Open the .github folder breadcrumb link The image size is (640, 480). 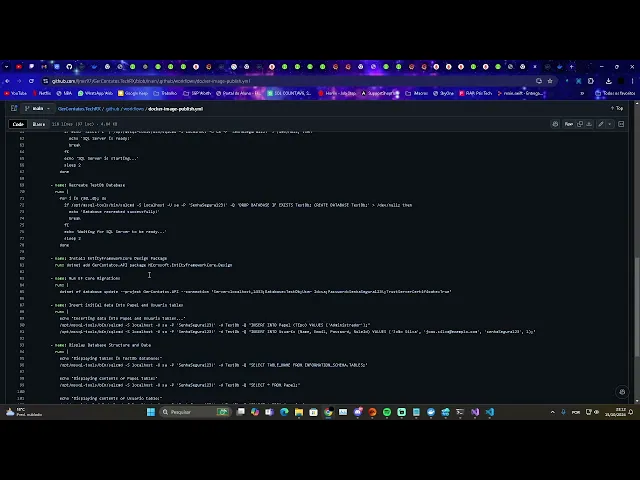click(112, 109)
